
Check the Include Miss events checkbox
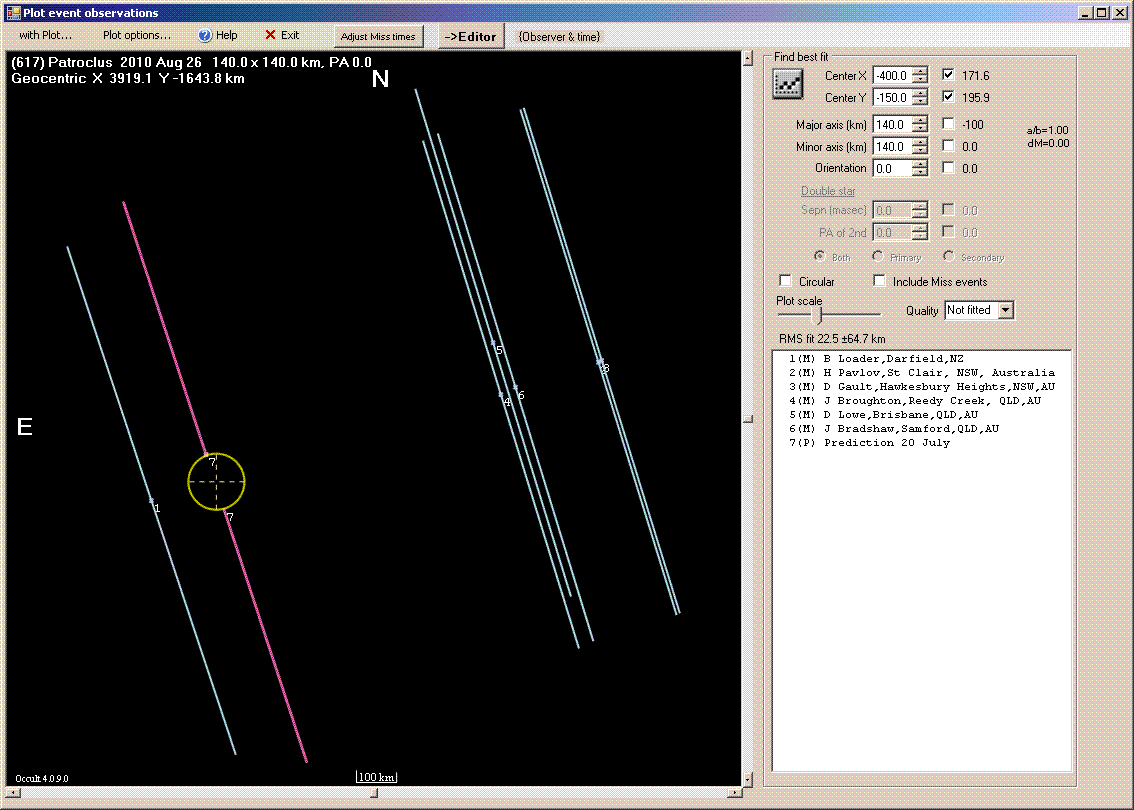pos(879,281)
